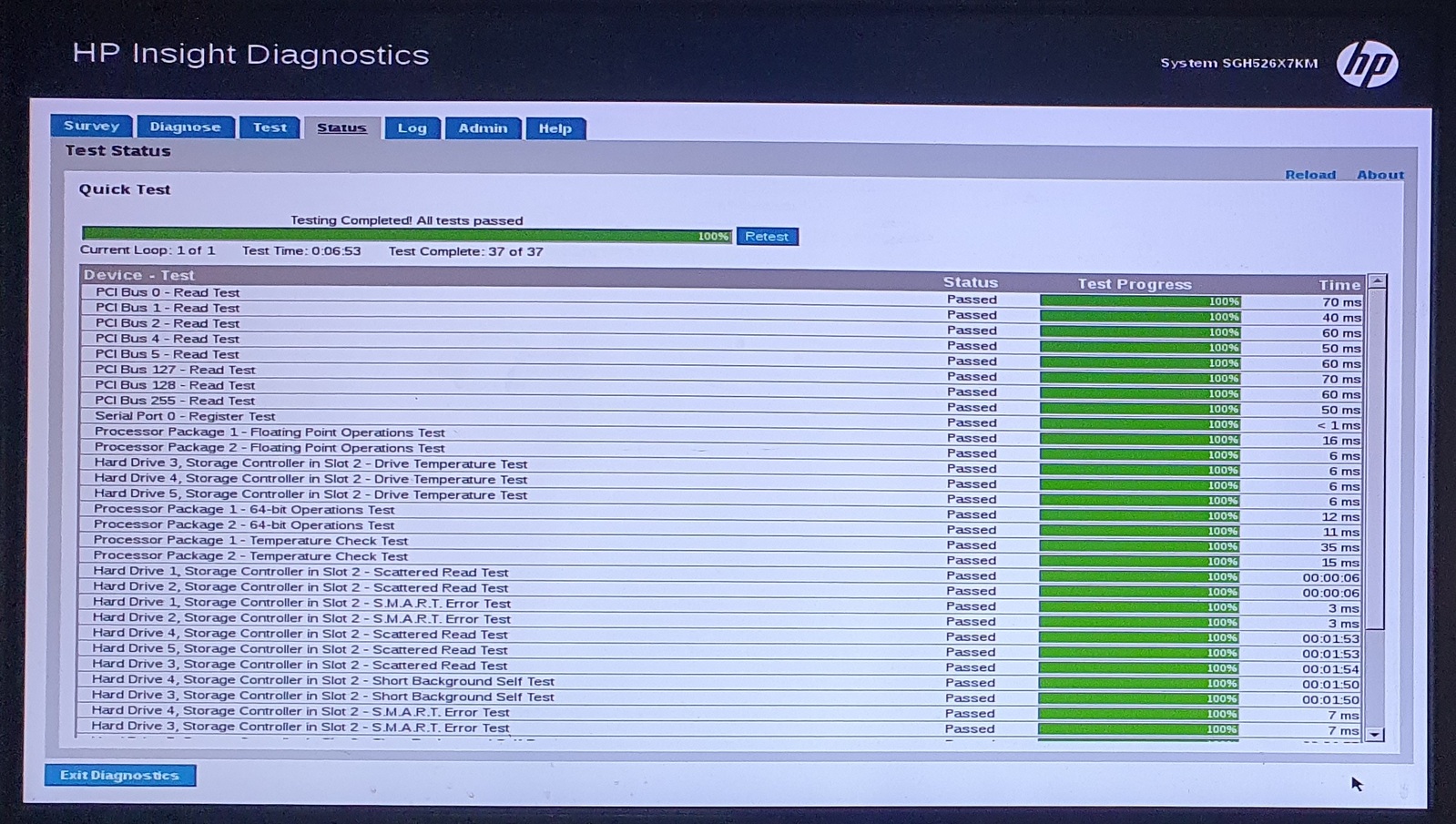This screenshot has width=1456, height=824.
Task: Click the HP Insight Diagnostics title
Action: tap(250, 54)
